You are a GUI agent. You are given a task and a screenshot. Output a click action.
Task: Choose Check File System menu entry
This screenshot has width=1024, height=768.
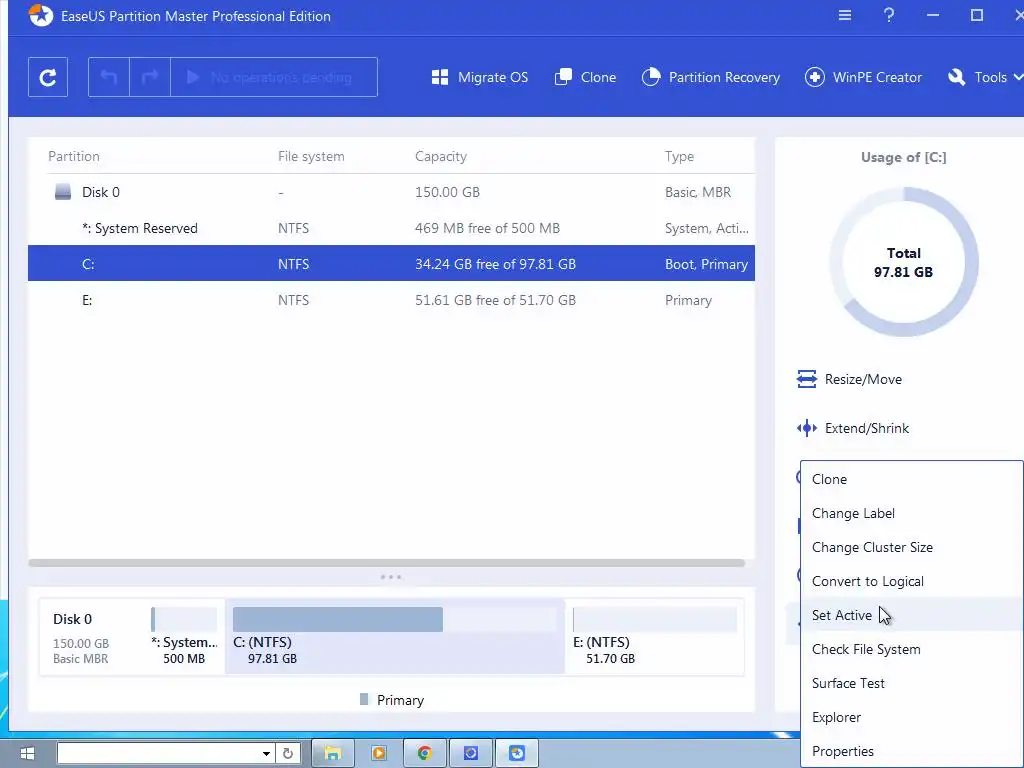click(912, 648)
